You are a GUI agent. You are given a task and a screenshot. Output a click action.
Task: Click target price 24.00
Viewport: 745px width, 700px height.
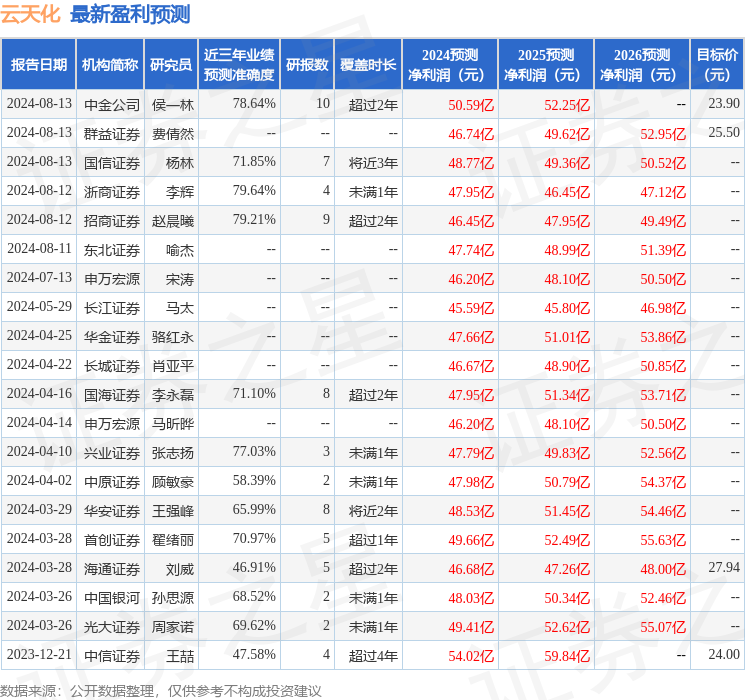point(724,654)
